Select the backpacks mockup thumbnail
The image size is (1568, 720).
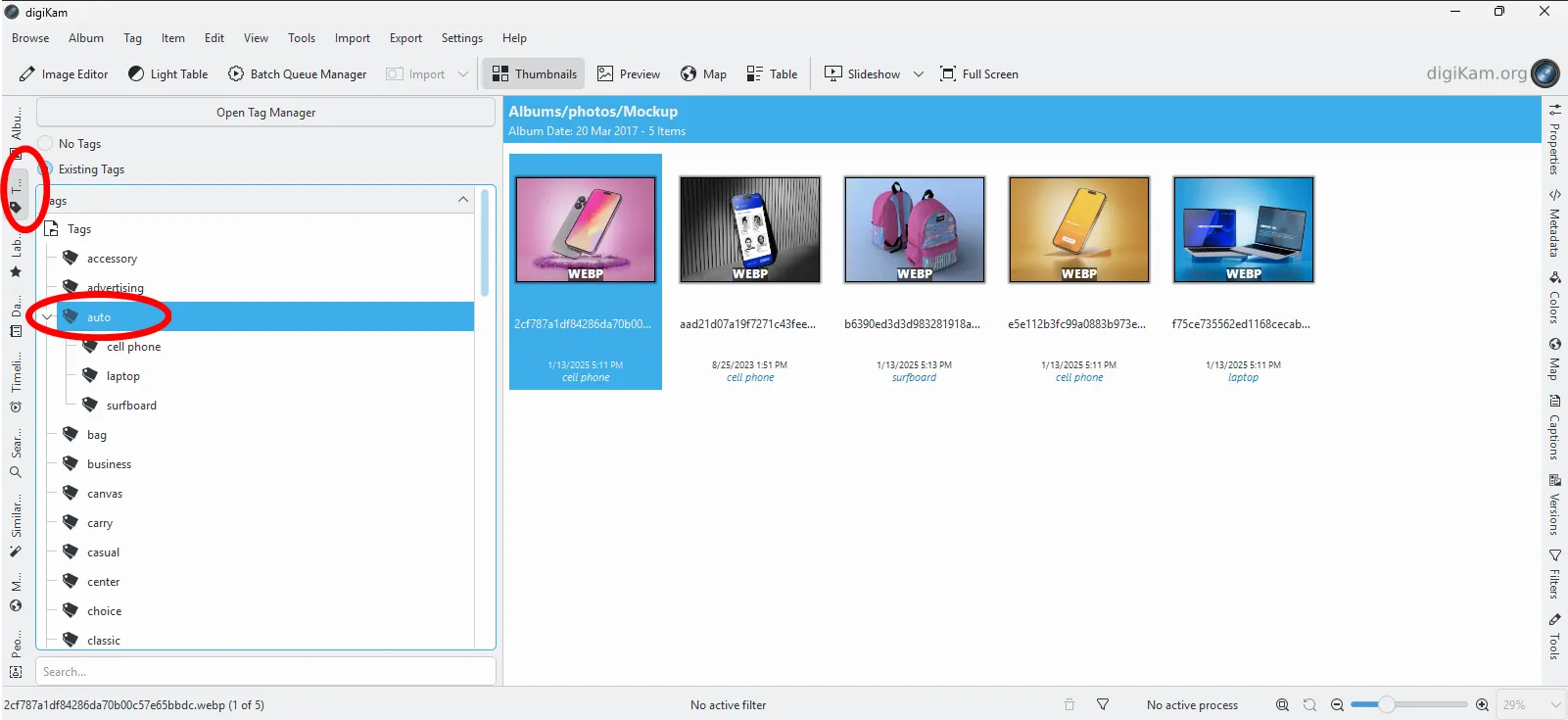[x=915, y=230]
